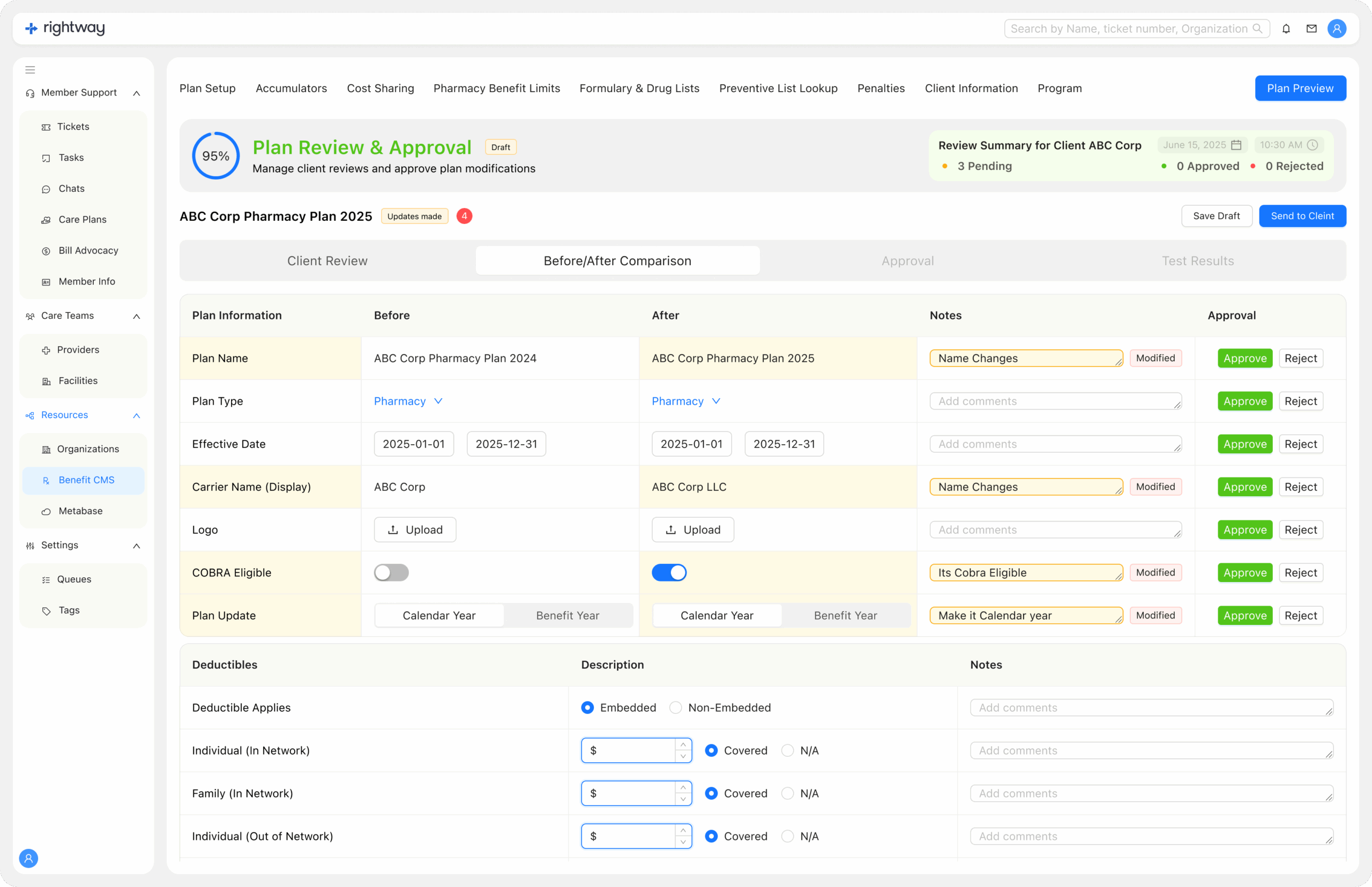Select the Non-Embedded radio button
1372x887 pixels.
point(676,707)
